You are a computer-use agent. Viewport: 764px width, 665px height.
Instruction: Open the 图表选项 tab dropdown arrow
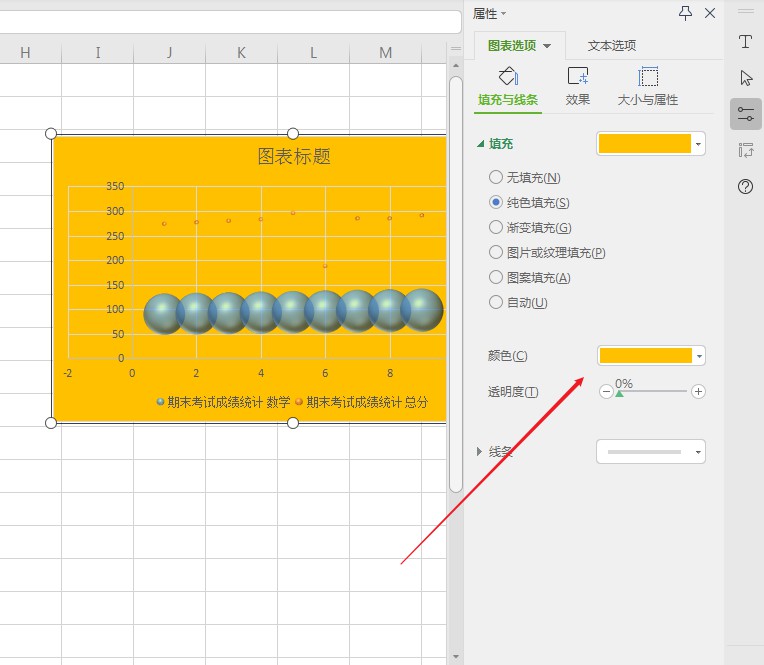(x=547, y=46)
